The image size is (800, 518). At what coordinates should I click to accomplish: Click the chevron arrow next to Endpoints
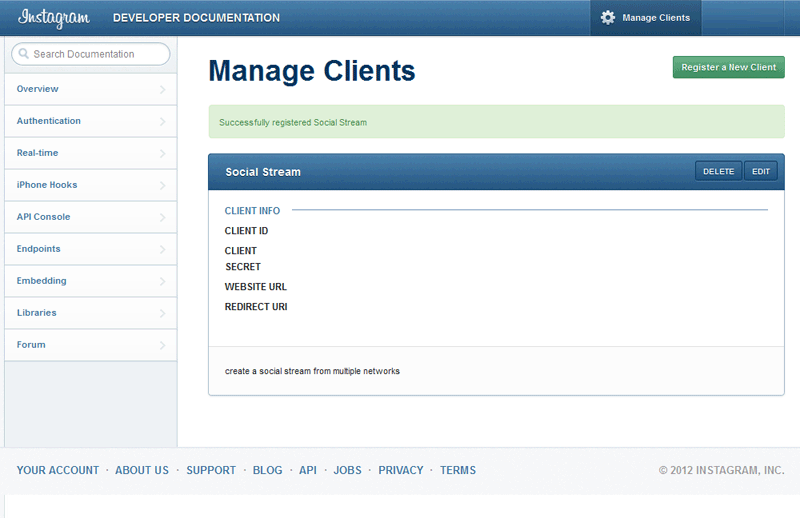click(x=163, y=250)
